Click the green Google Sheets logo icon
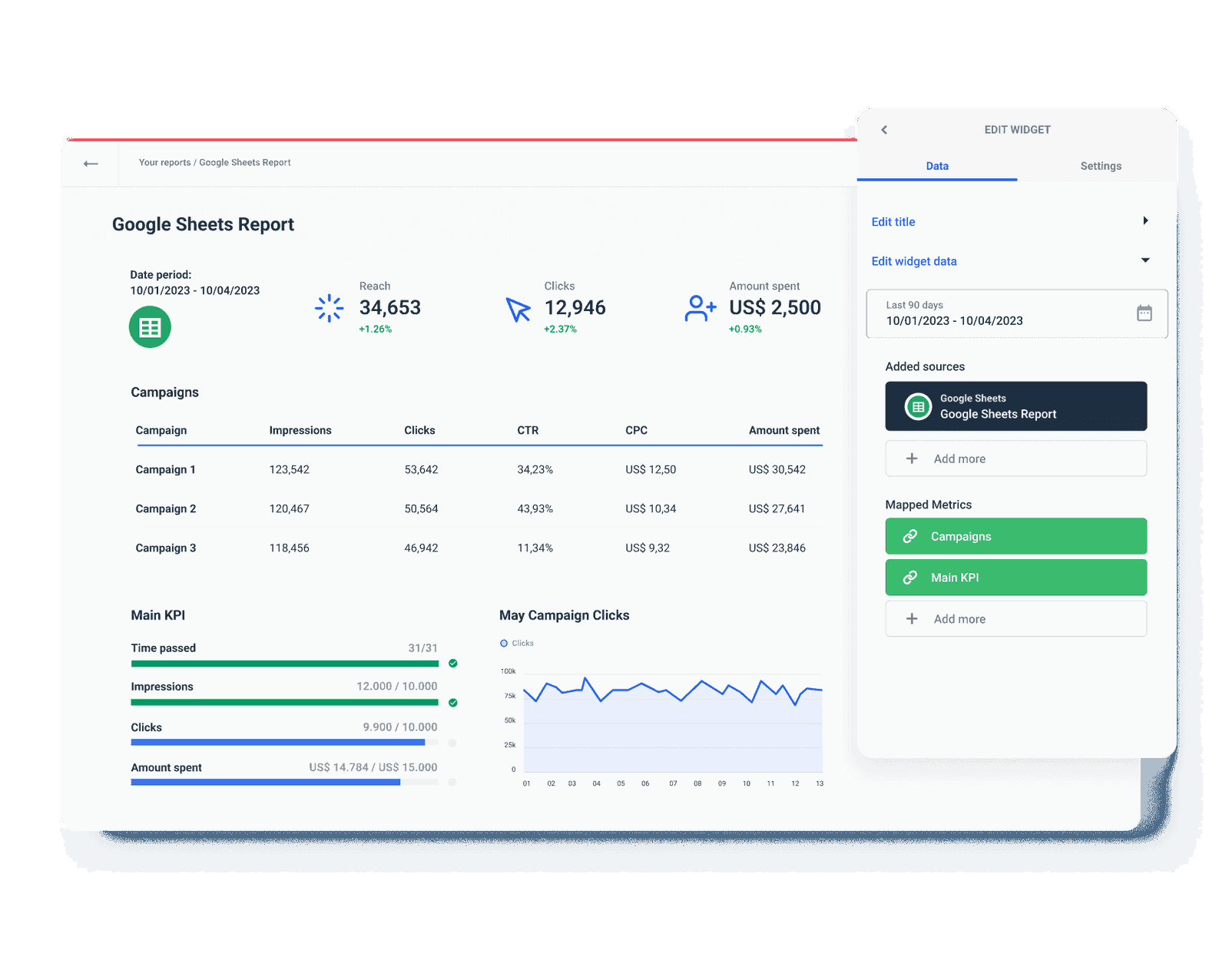The width and height of the screenshot is (1229, 980). pos(150,327)
